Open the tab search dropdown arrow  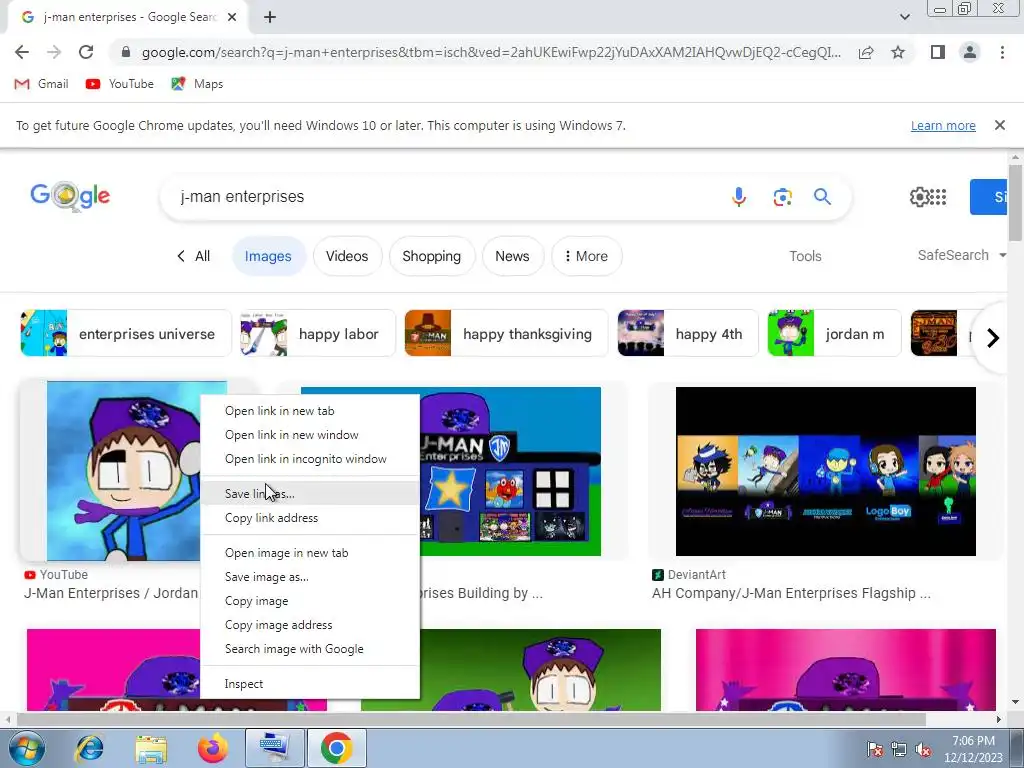click(904, 17)
